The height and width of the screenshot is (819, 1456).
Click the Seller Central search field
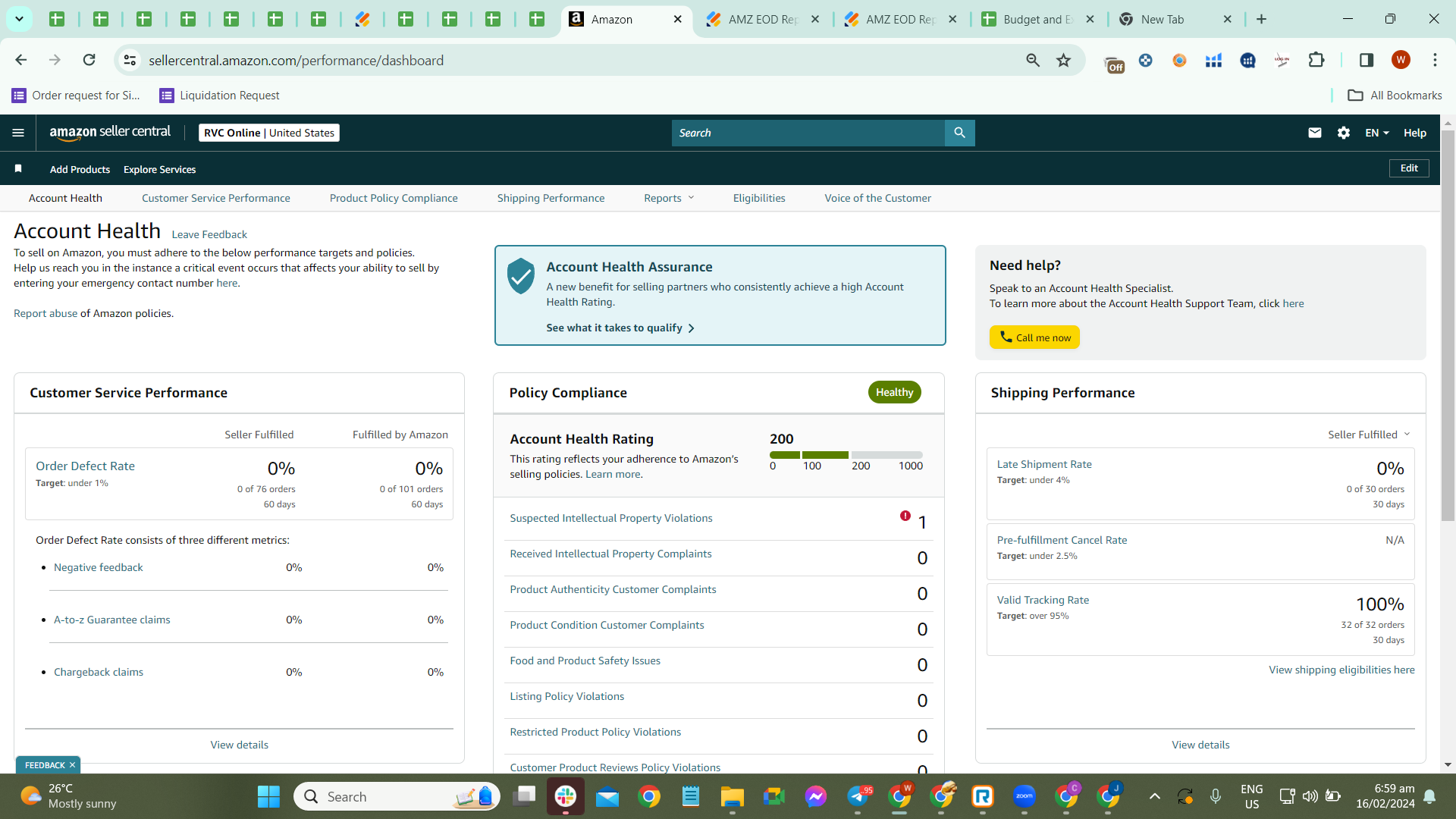pos(808,133)
